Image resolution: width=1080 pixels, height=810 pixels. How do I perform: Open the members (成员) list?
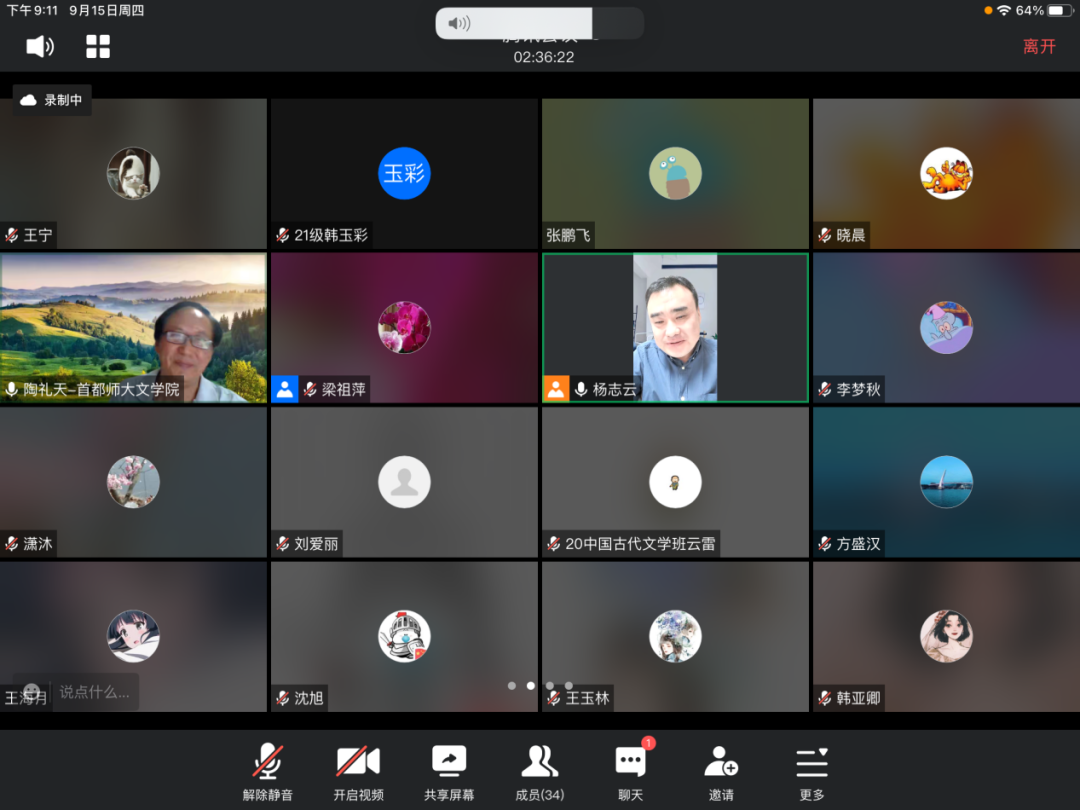tap(539, 773)
